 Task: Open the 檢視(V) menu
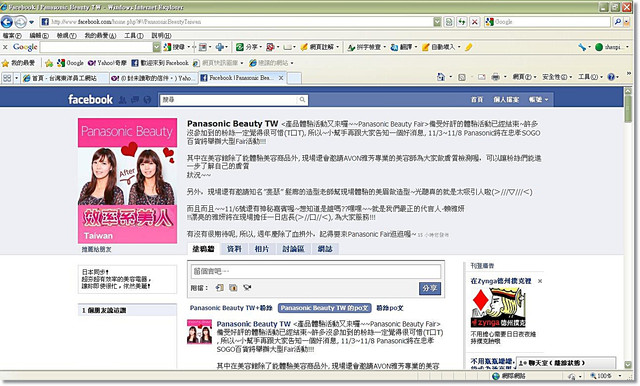pos(66,35)
